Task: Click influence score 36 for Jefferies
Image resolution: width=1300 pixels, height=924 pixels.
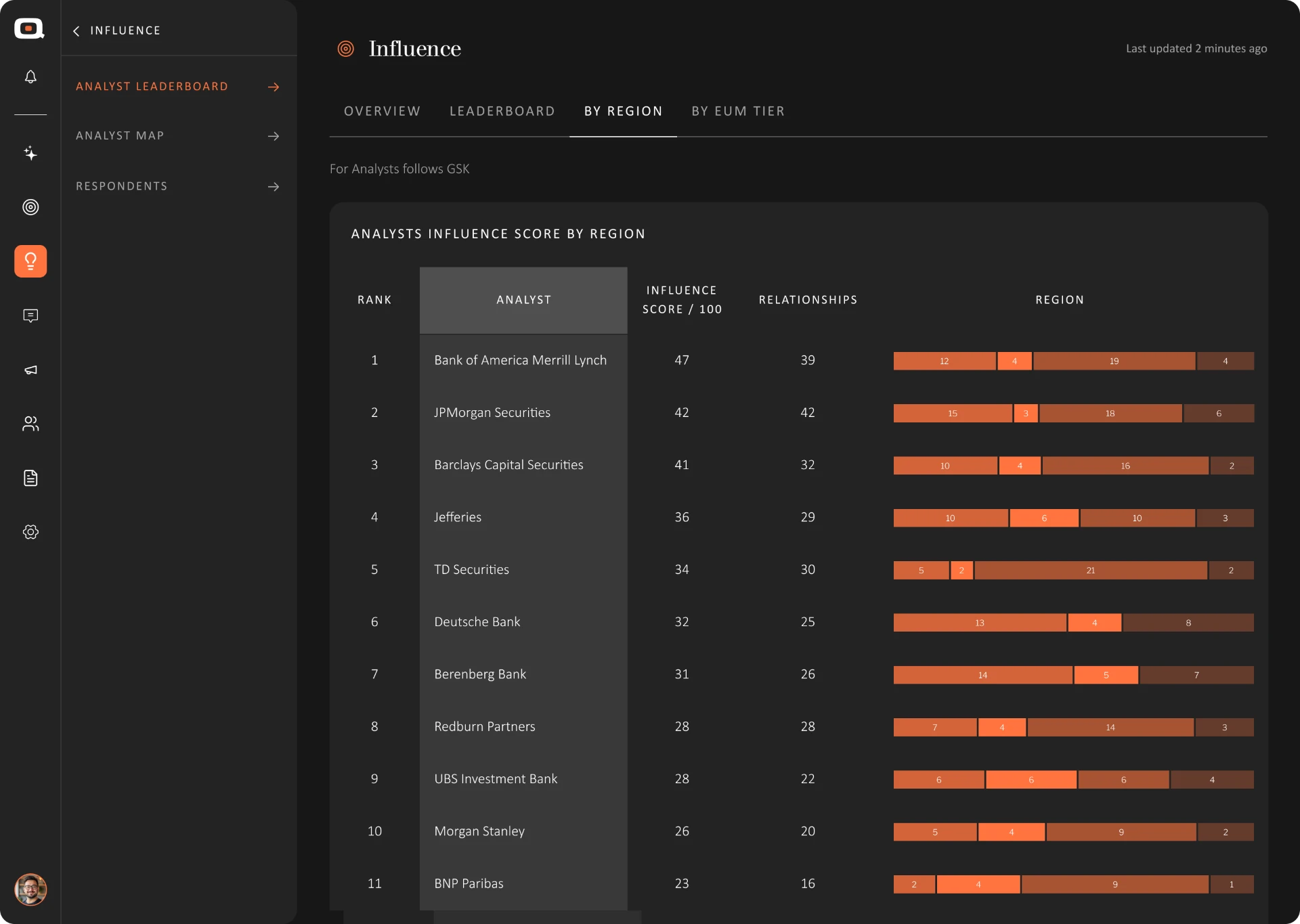Action: (x=682, y=517)
